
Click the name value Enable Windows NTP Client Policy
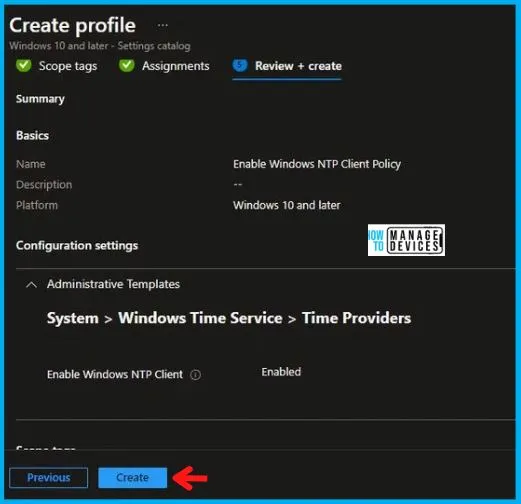click(317, 164)
